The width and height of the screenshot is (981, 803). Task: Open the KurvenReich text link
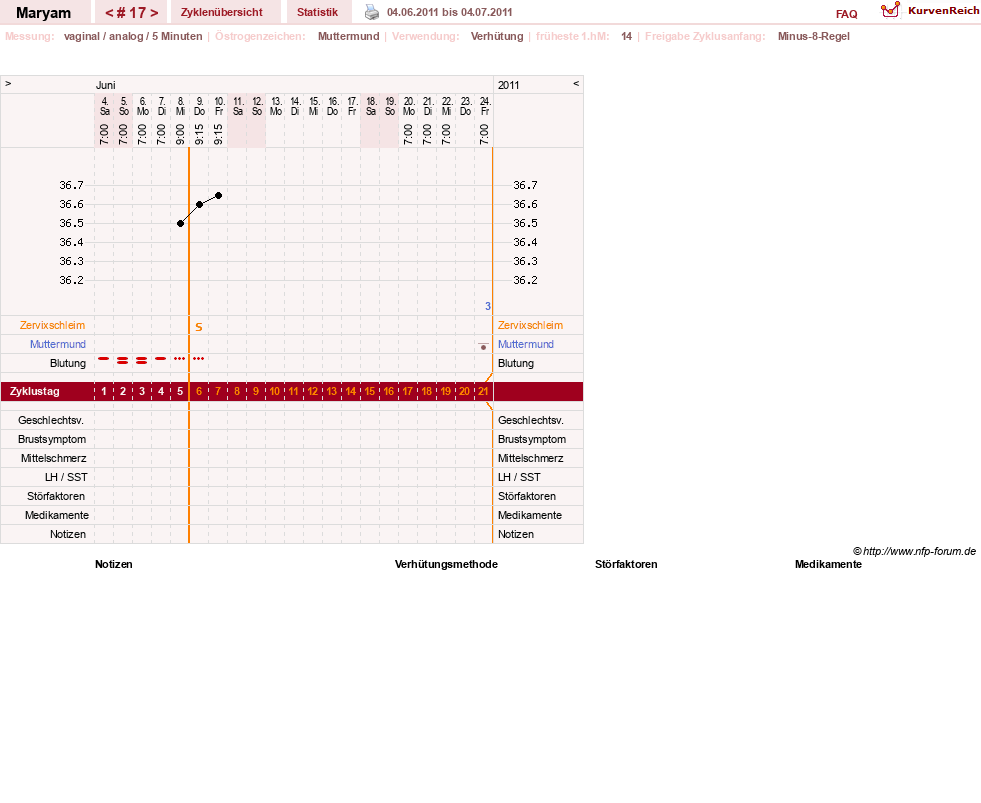click(943, 11)
